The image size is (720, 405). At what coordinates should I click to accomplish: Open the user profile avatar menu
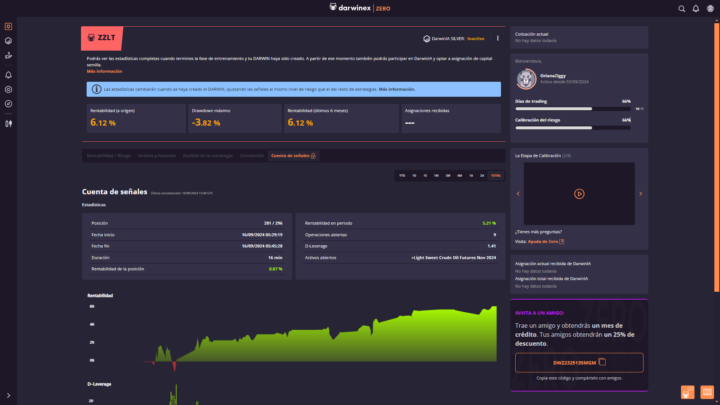pyautogui.click(x=709, y=8)
